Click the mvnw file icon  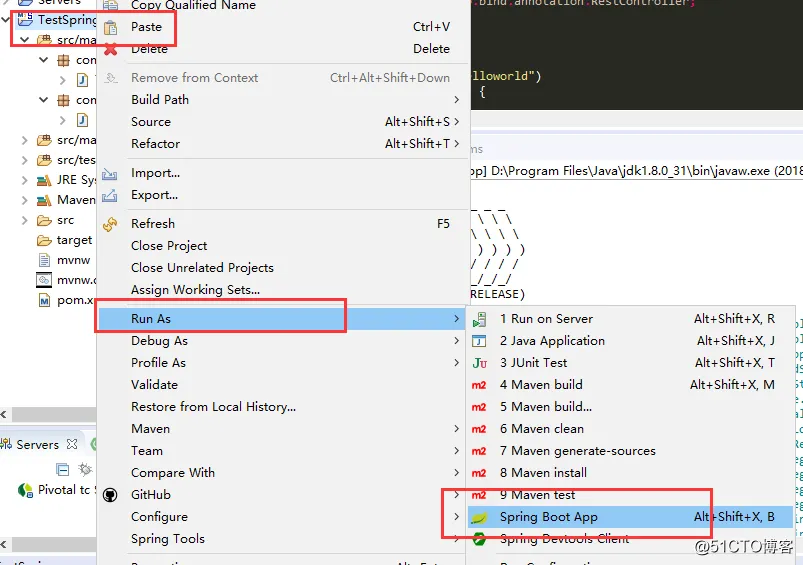[x=45, y=260]
